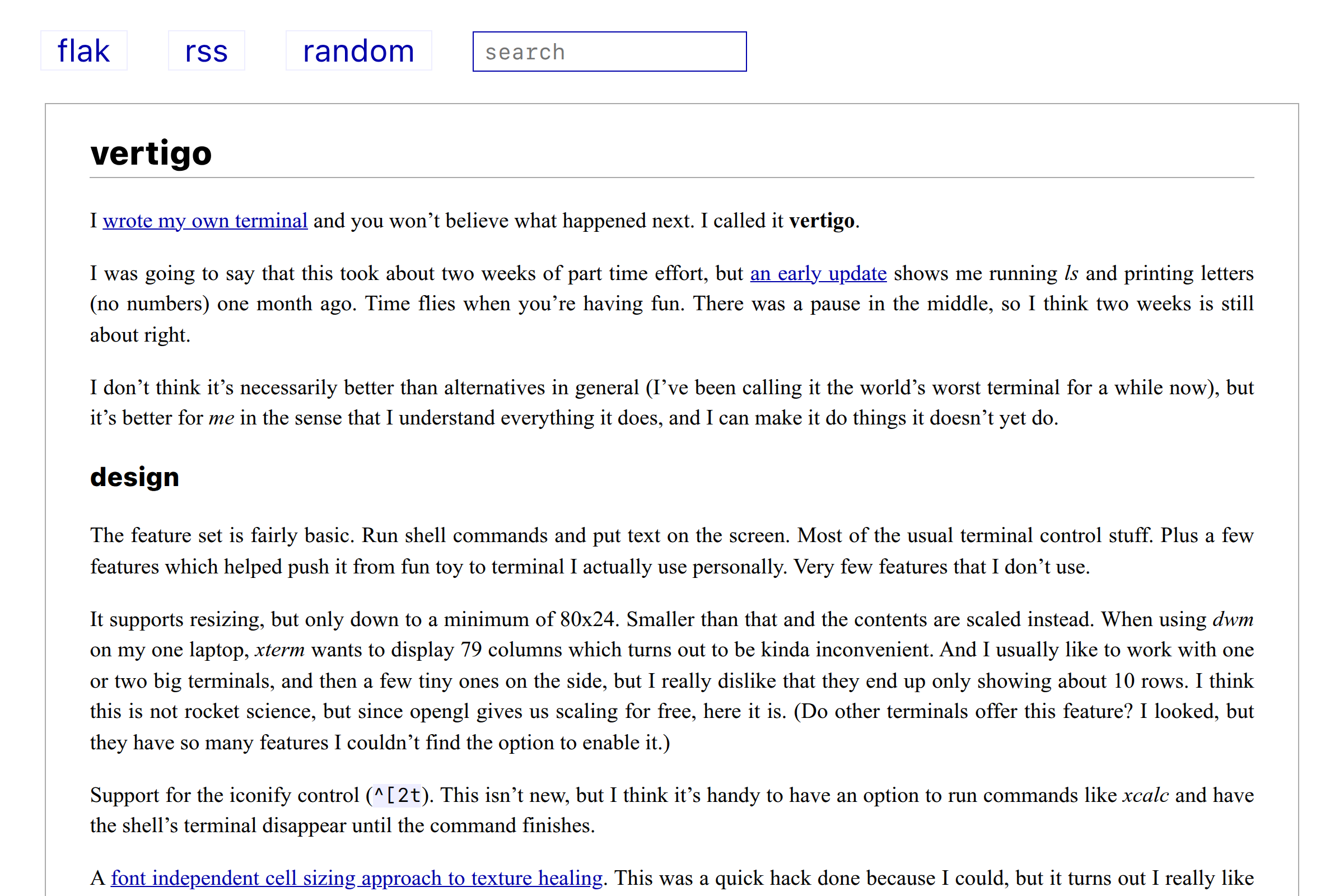This screenshot has height=896, width=1344.
Task: Open the rss feed link
Action: point(206,51)
